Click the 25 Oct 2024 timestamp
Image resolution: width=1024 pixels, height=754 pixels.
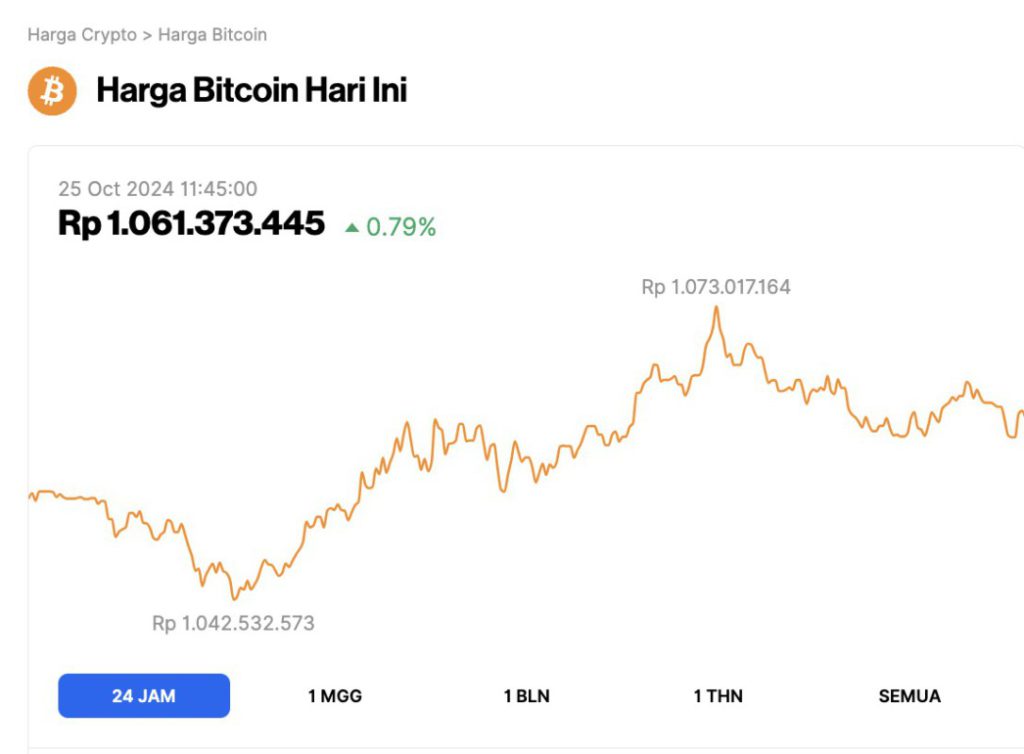coord(157,188)
